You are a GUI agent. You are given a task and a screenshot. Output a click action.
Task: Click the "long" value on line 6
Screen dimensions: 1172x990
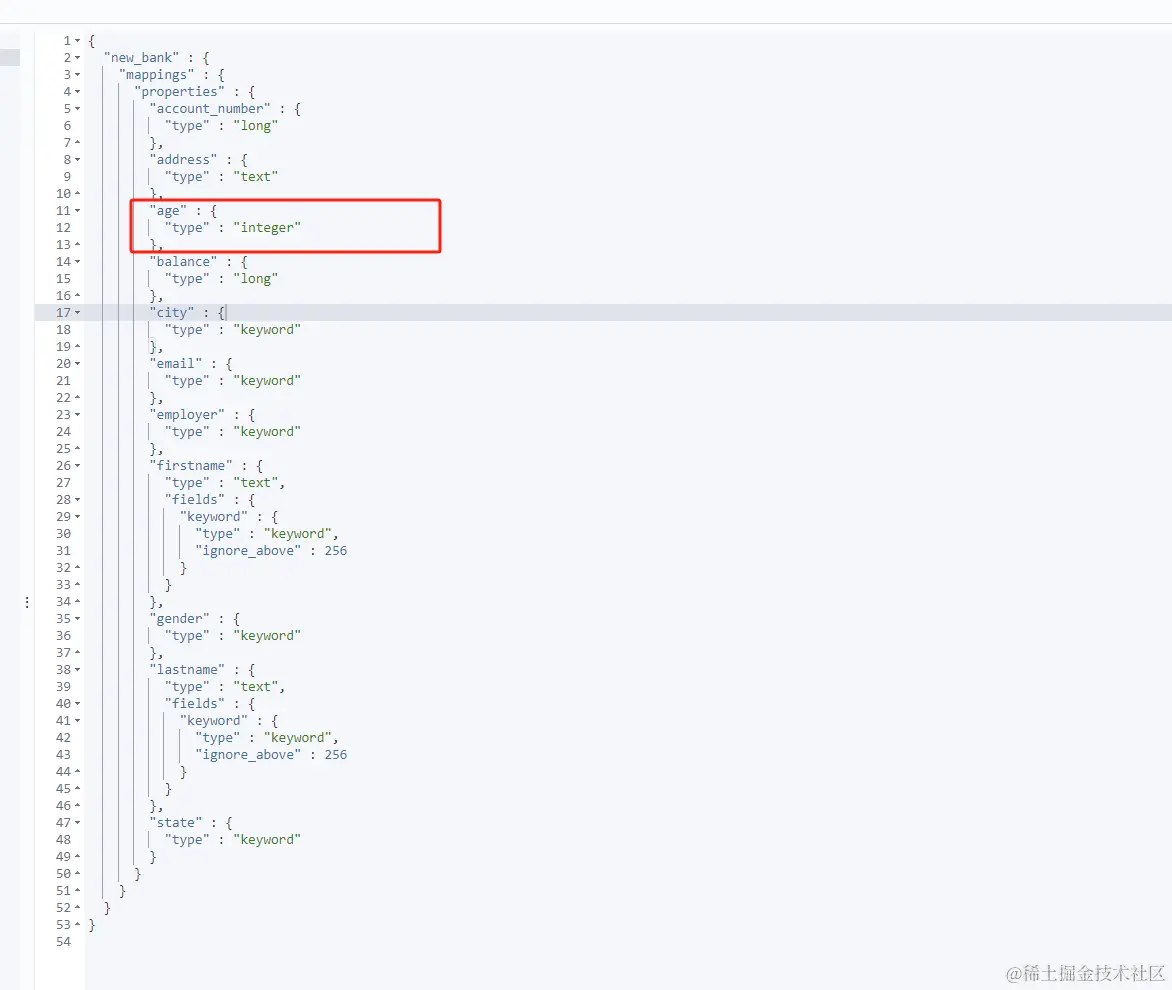pos(256,126)
